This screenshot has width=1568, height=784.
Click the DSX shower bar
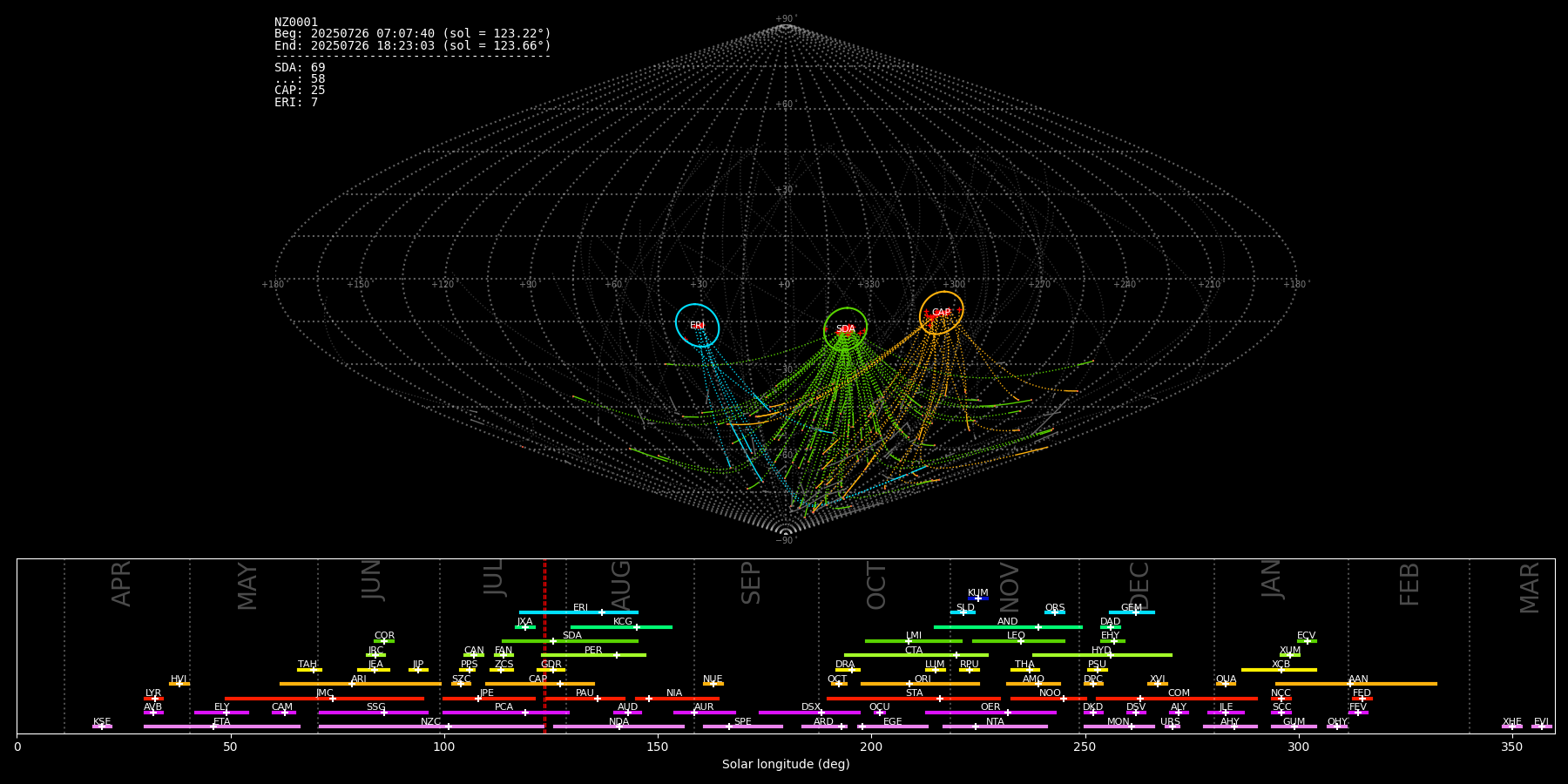[809, 713]
